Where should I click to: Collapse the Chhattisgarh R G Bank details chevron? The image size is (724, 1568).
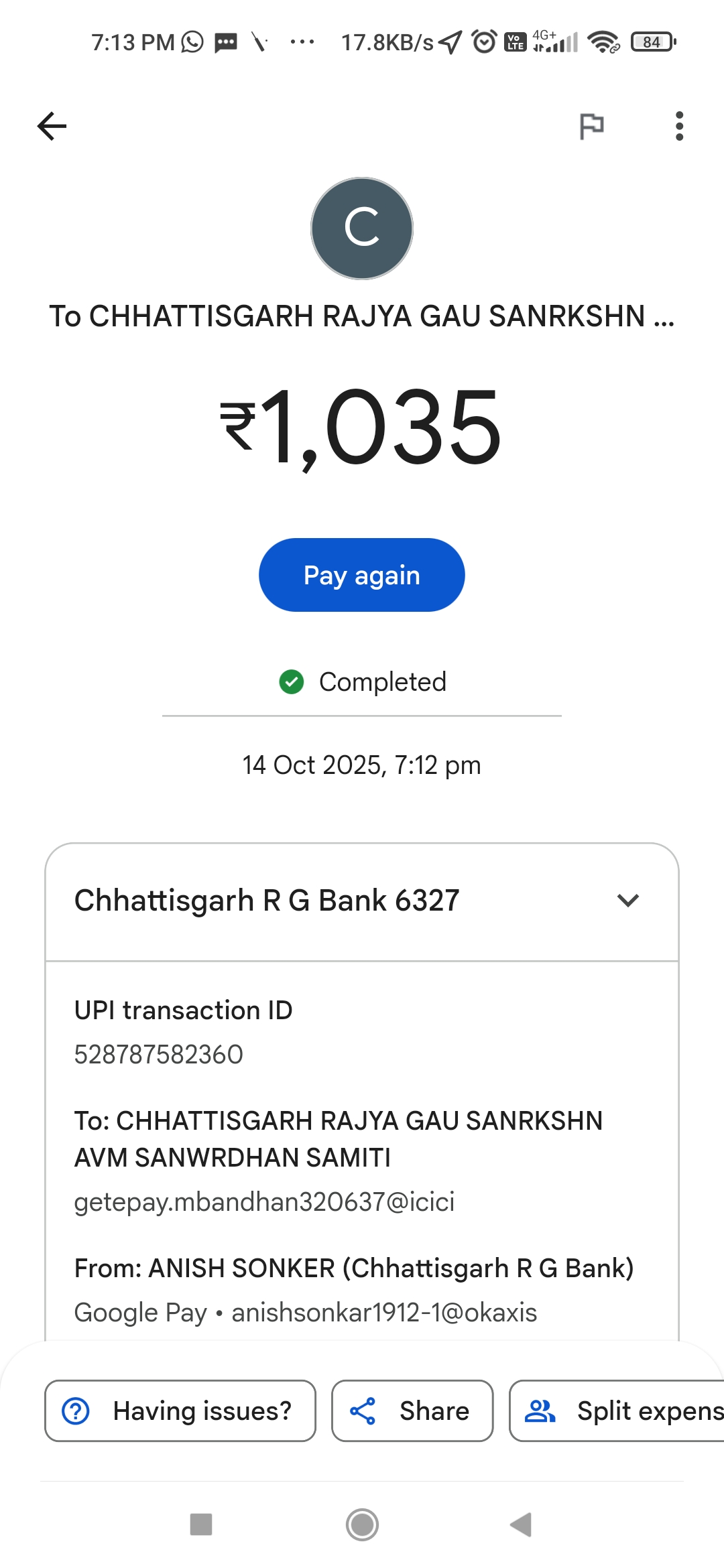(x=627, y=900)
